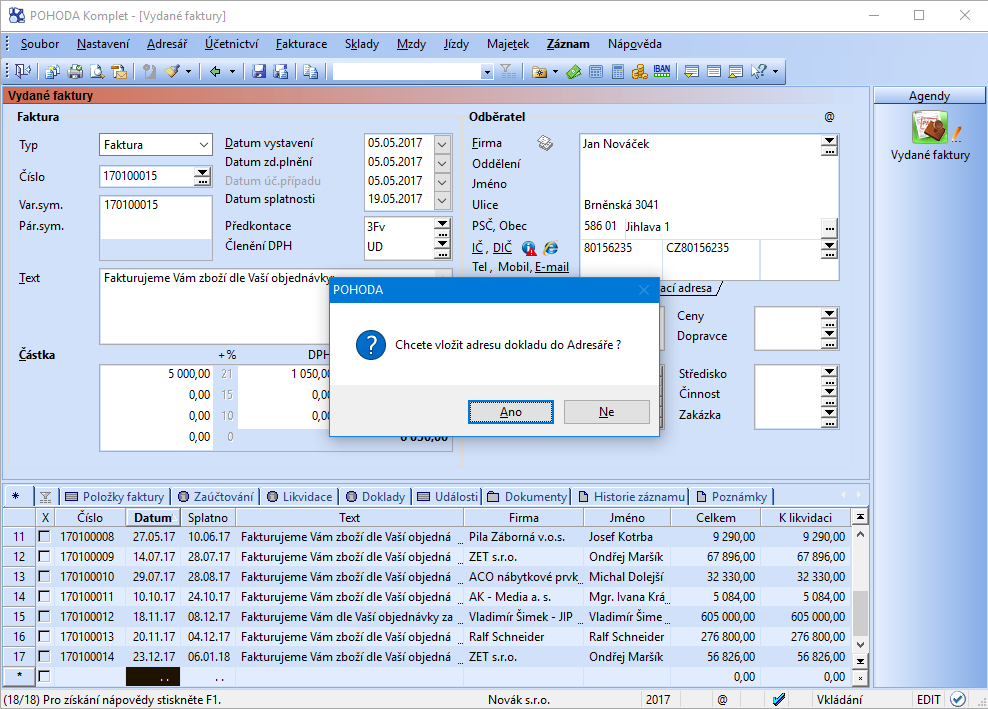Click the filter icon tab above the table
The image size is (988, 709).
click(45, 497)
